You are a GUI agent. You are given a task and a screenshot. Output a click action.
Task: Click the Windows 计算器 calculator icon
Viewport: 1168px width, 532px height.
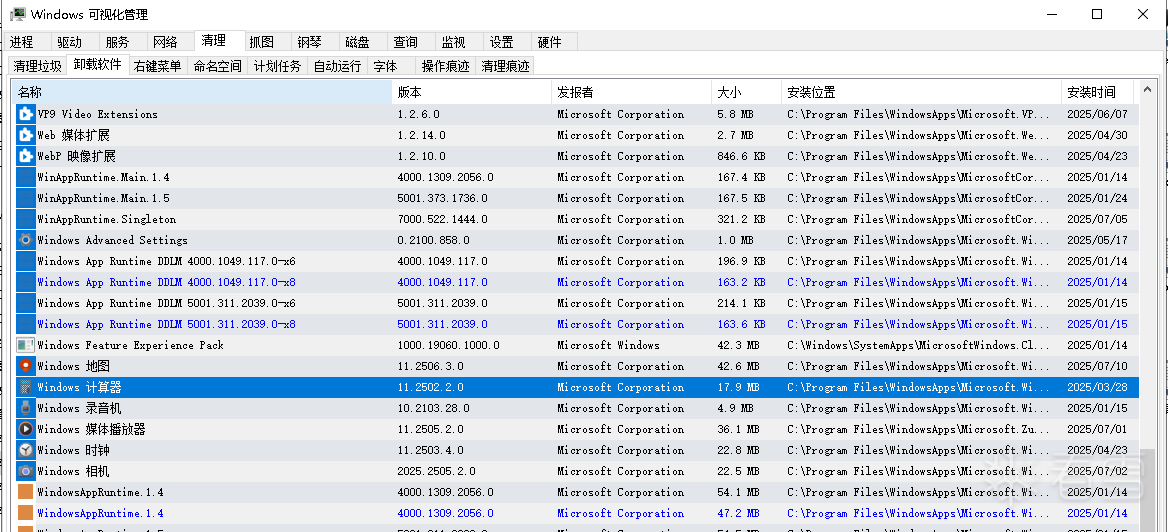(x=25, y=387)
